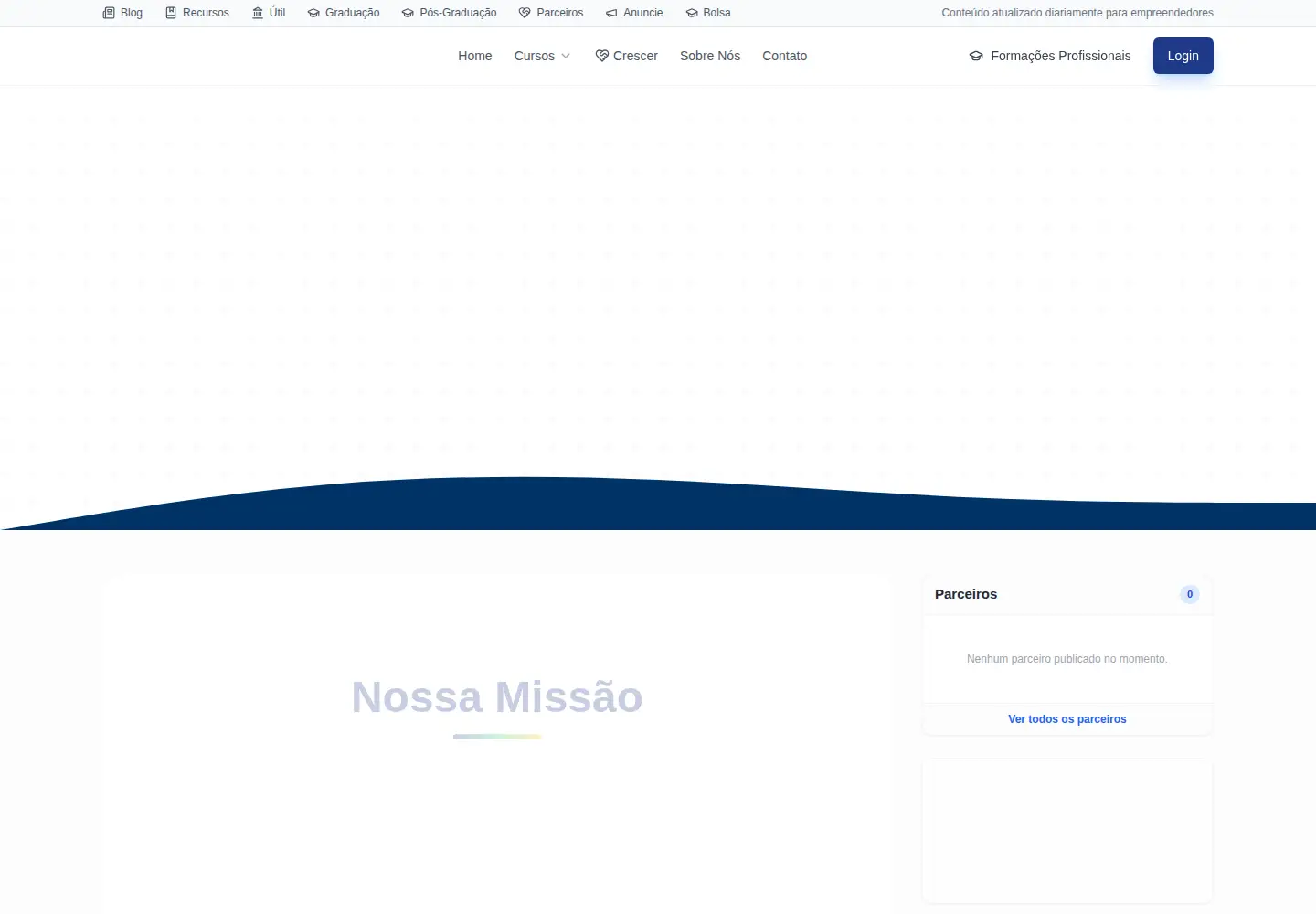This screenshot has height=914, width=1316.
Task: Click the Graduação cap icon
Action: [x=313, y=13]
